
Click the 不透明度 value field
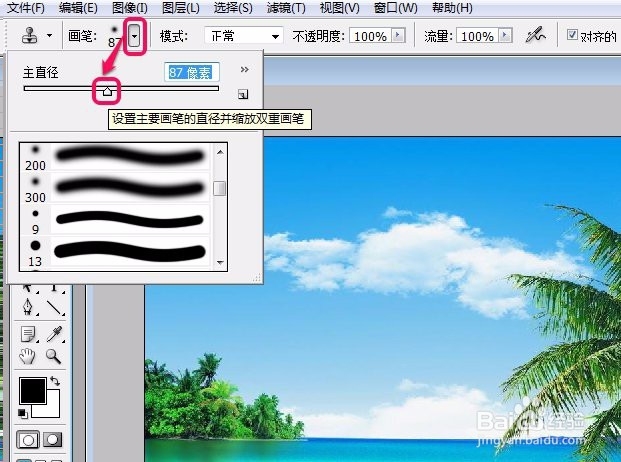pos(370,36)
